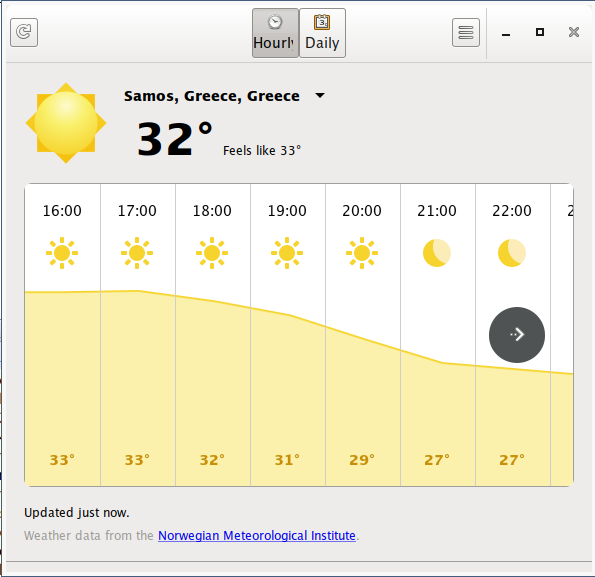Click the 16:00 sun icon
The width and height of the screenshot is (595, 577).
(62, 253)
